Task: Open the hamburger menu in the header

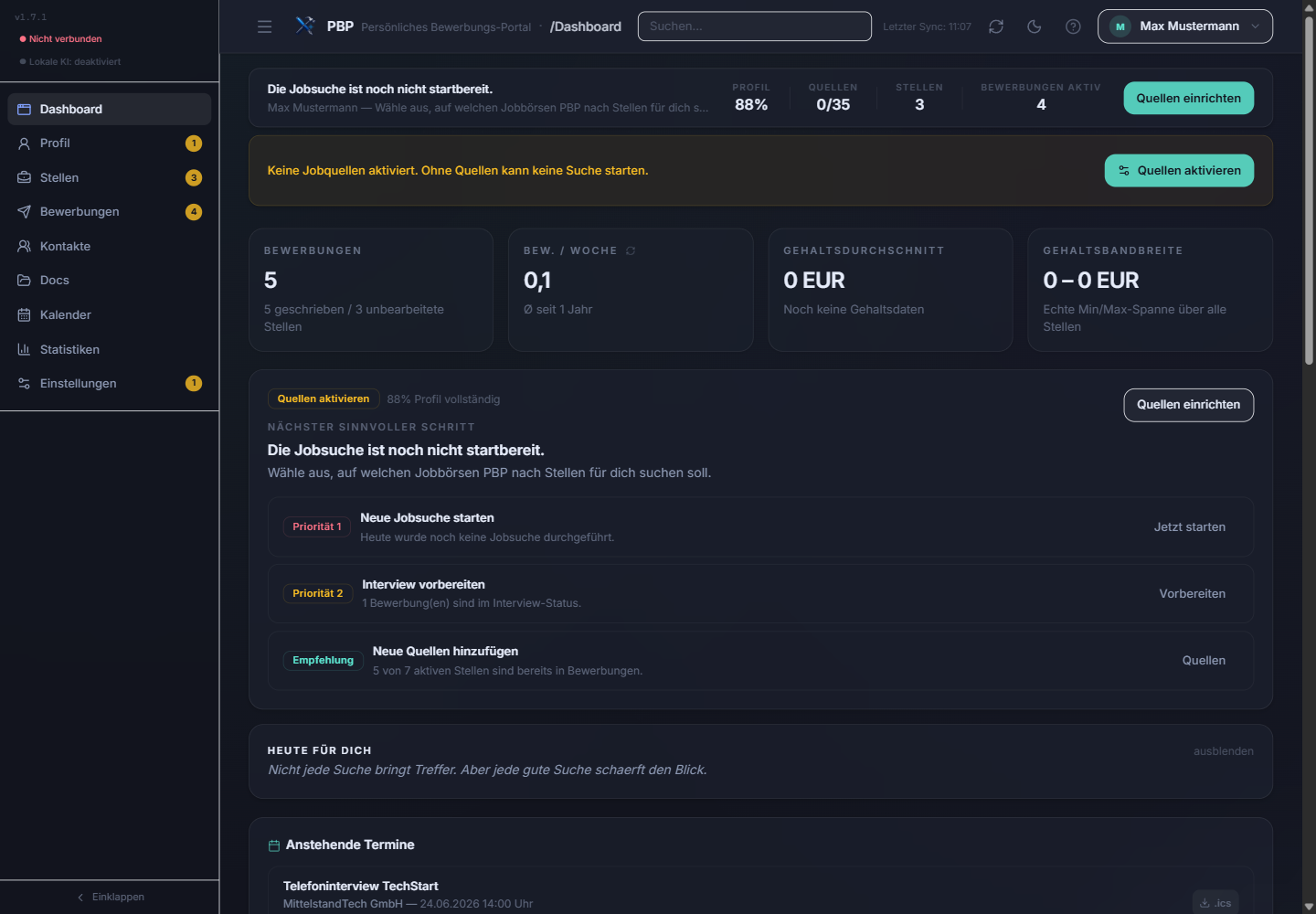Action: (x=265, y=27)
